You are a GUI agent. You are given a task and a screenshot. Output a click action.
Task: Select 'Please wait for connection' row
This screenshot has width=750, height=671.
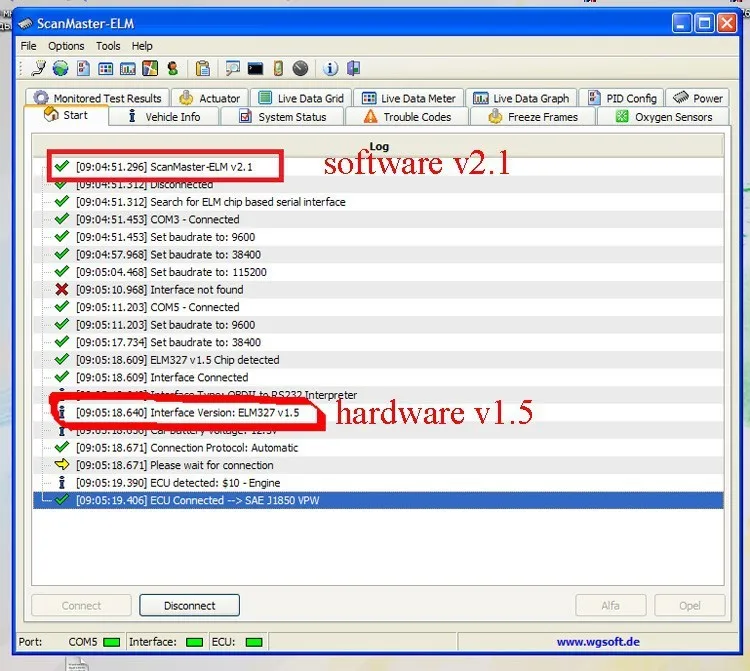coord(378,465)
